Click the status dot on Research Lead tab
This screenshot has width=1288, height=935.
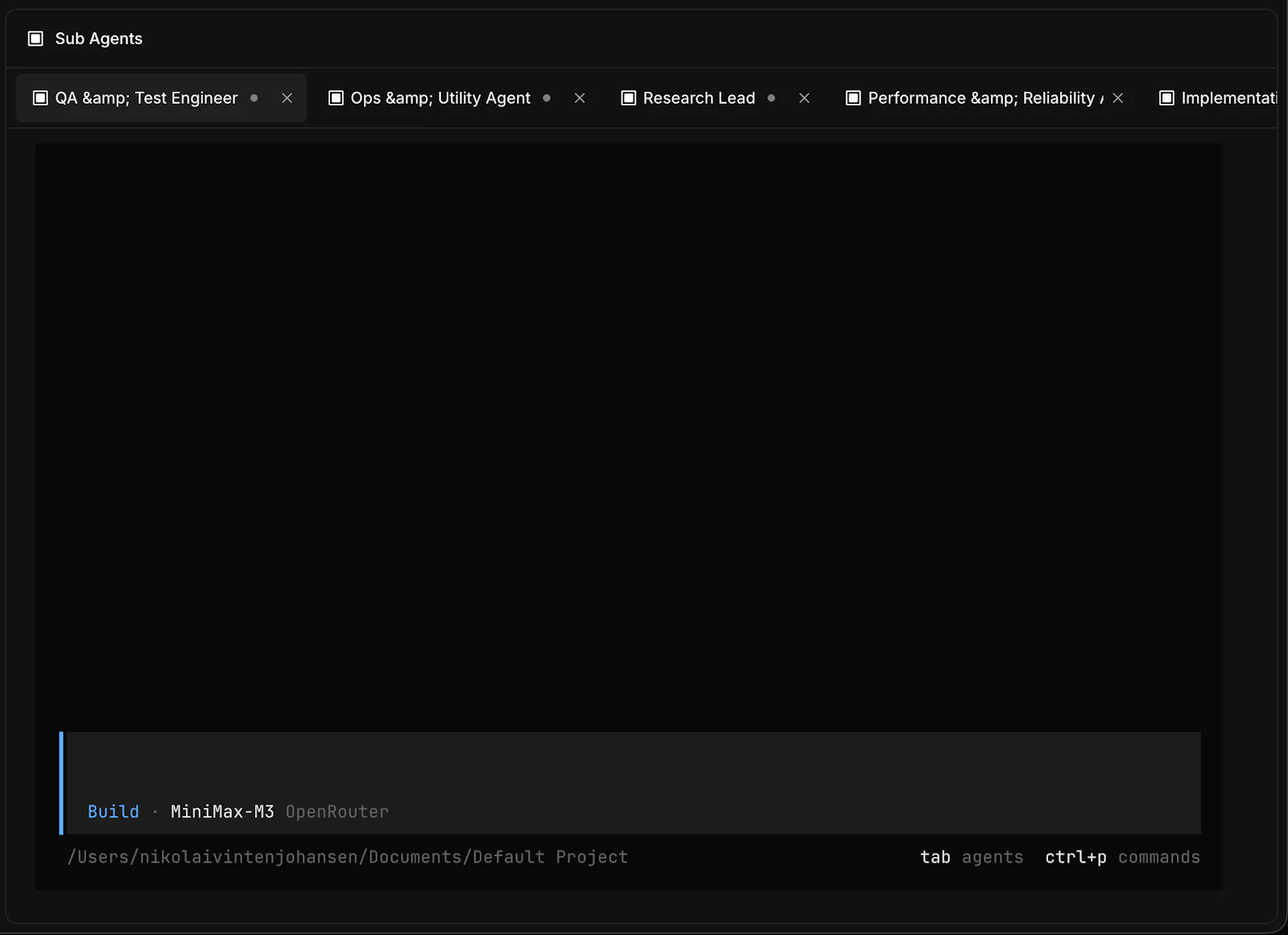click(771, 98)
